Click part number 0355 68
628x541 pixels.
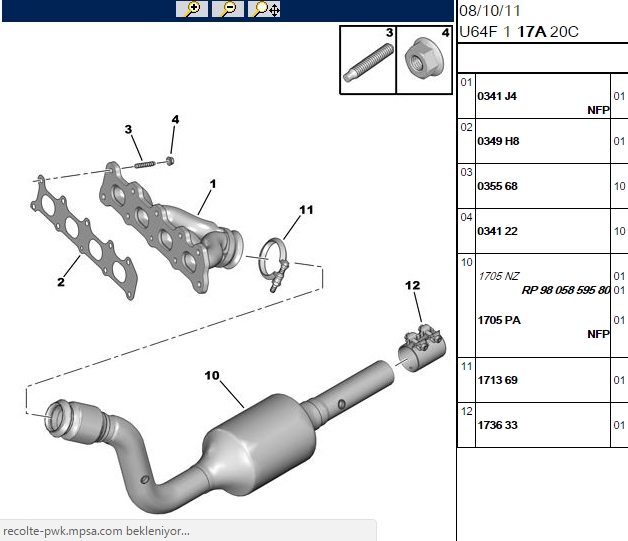coord(497,186)
